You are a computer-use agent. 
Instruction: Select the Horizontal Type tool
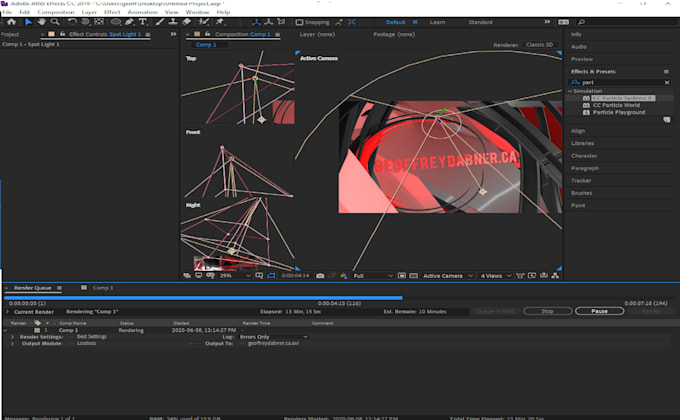(142, 22)
